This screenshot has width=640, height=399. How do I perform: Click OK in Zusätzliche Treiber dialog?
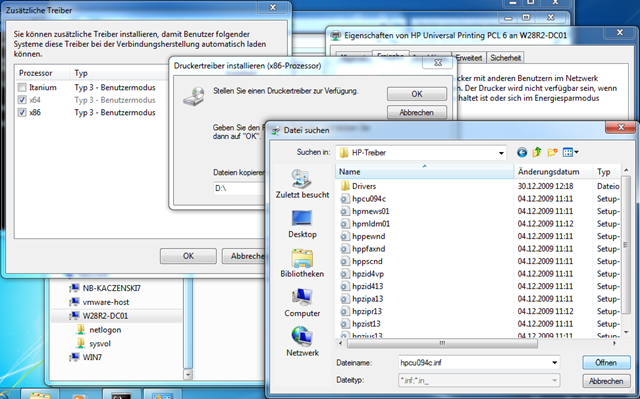tap(188, 256)
